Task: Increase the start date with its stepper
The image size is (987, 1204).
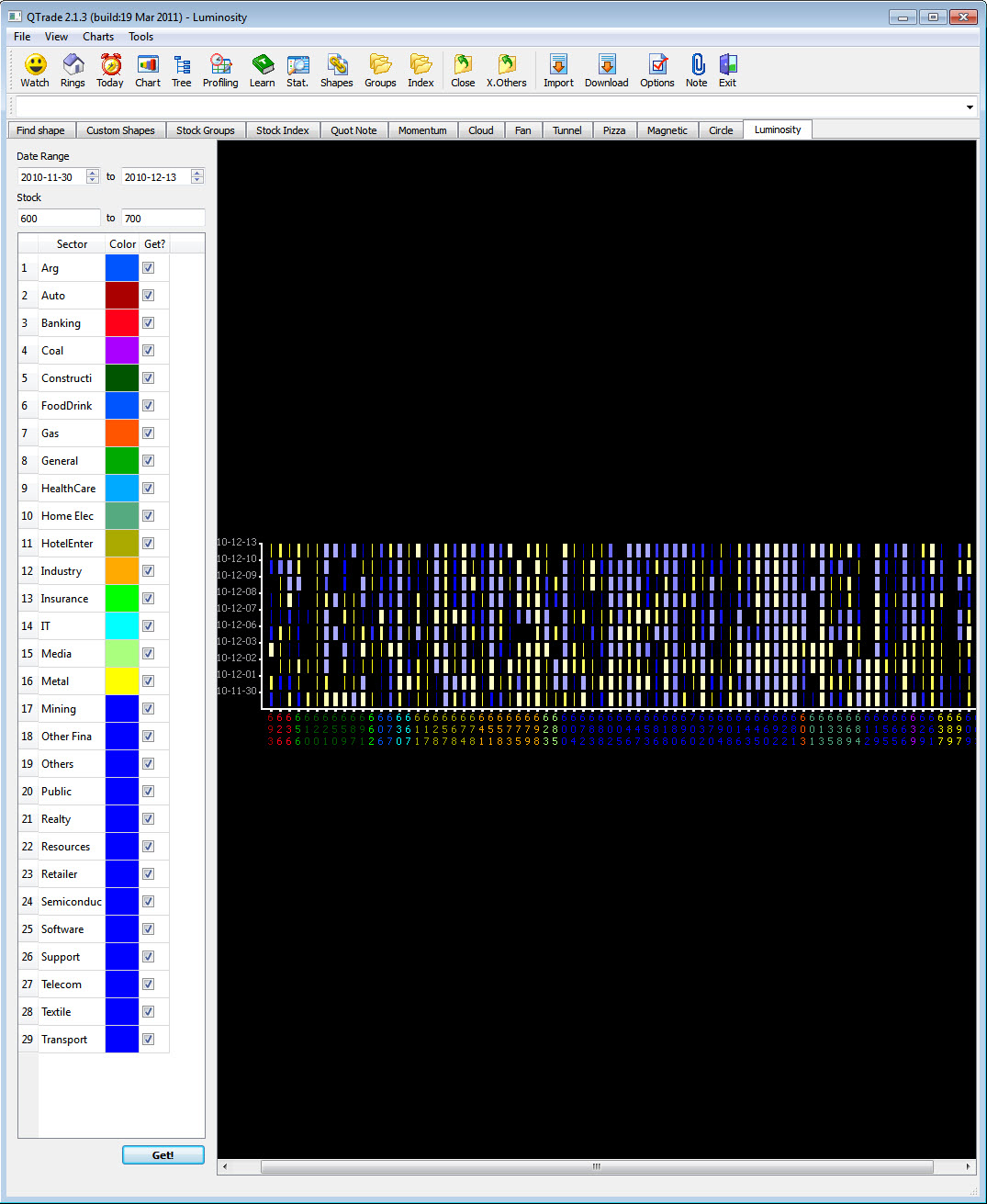Action: (x=92, y=173)
